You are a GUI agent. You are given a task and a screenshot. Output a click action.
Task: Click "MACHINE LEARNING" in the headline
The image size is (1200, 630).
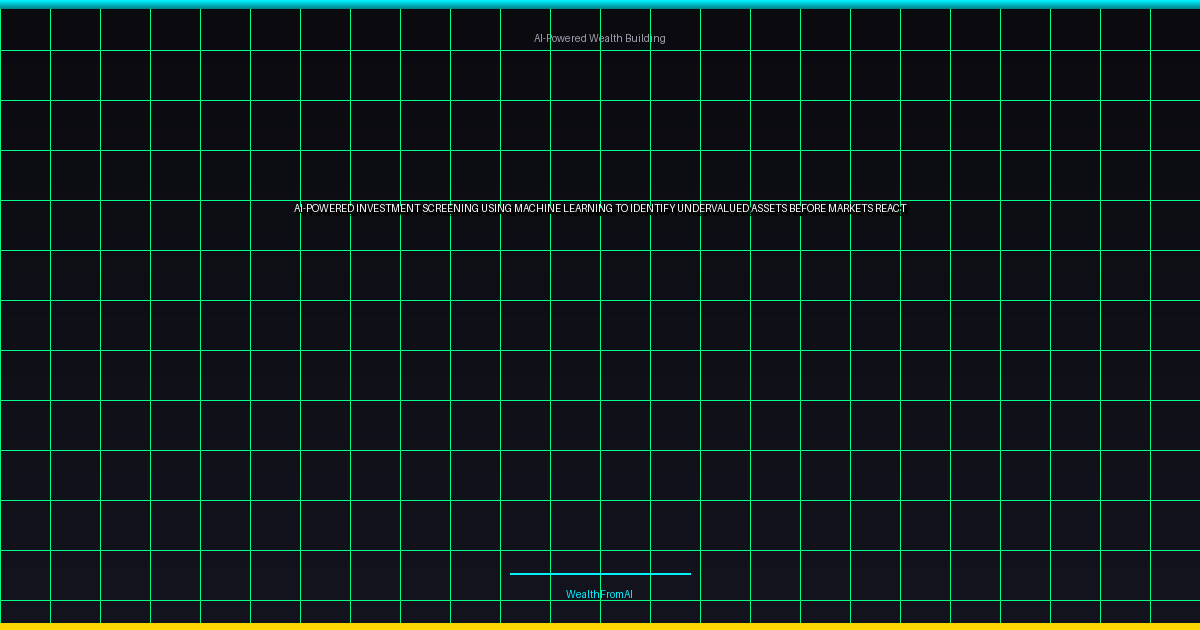[563, 209]
